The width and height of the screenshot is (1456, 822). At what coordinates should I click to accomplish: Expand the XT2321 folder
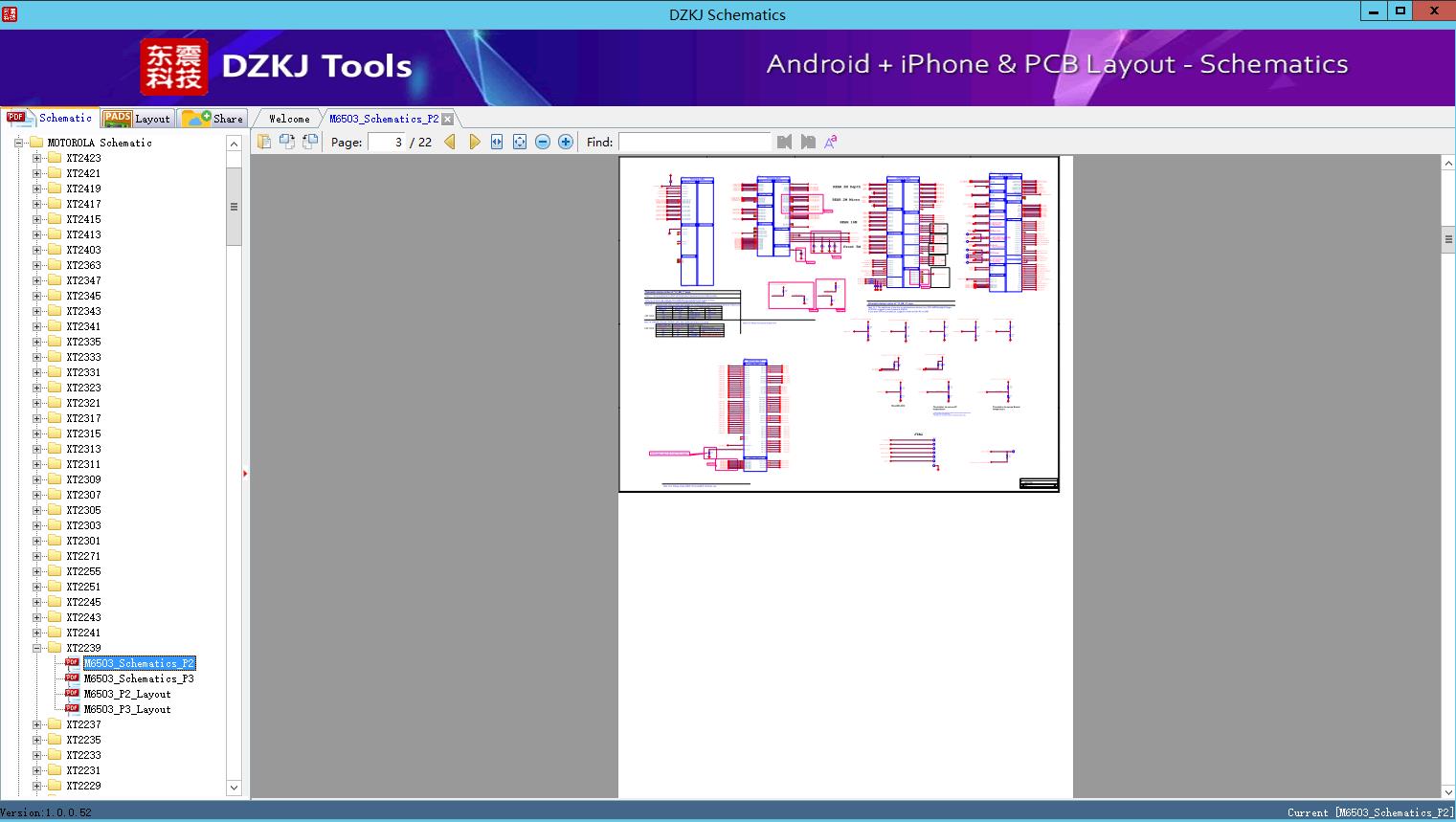tap(36, 403)
